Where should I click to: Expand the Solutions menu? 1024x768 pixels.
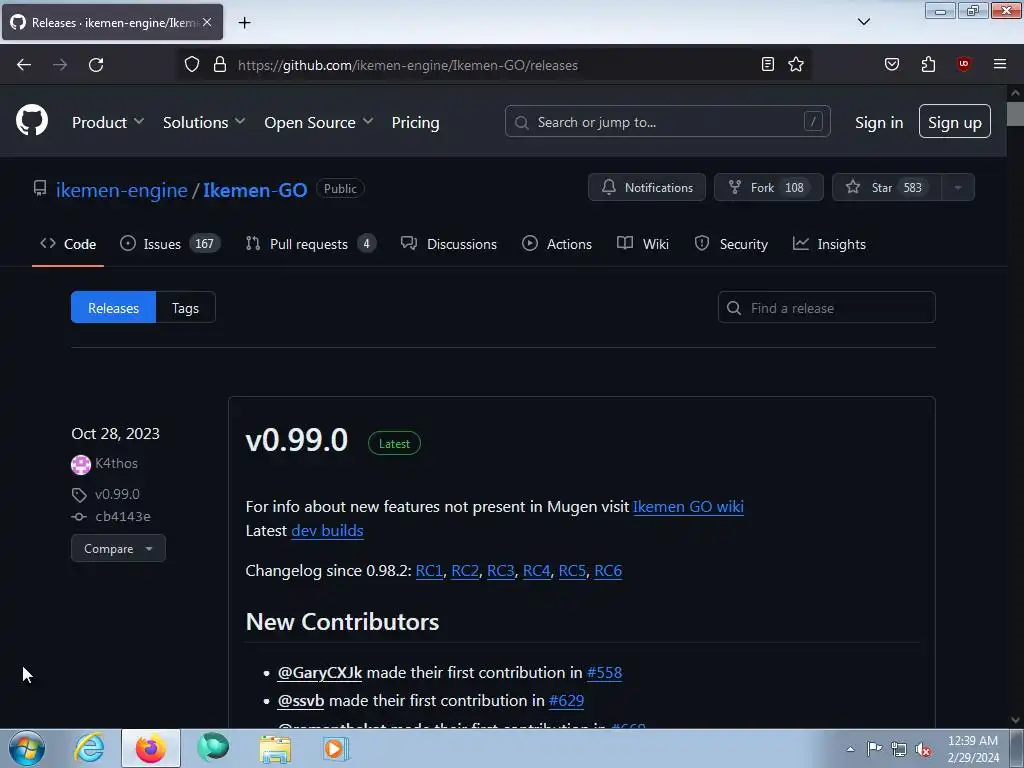(204, 122)
